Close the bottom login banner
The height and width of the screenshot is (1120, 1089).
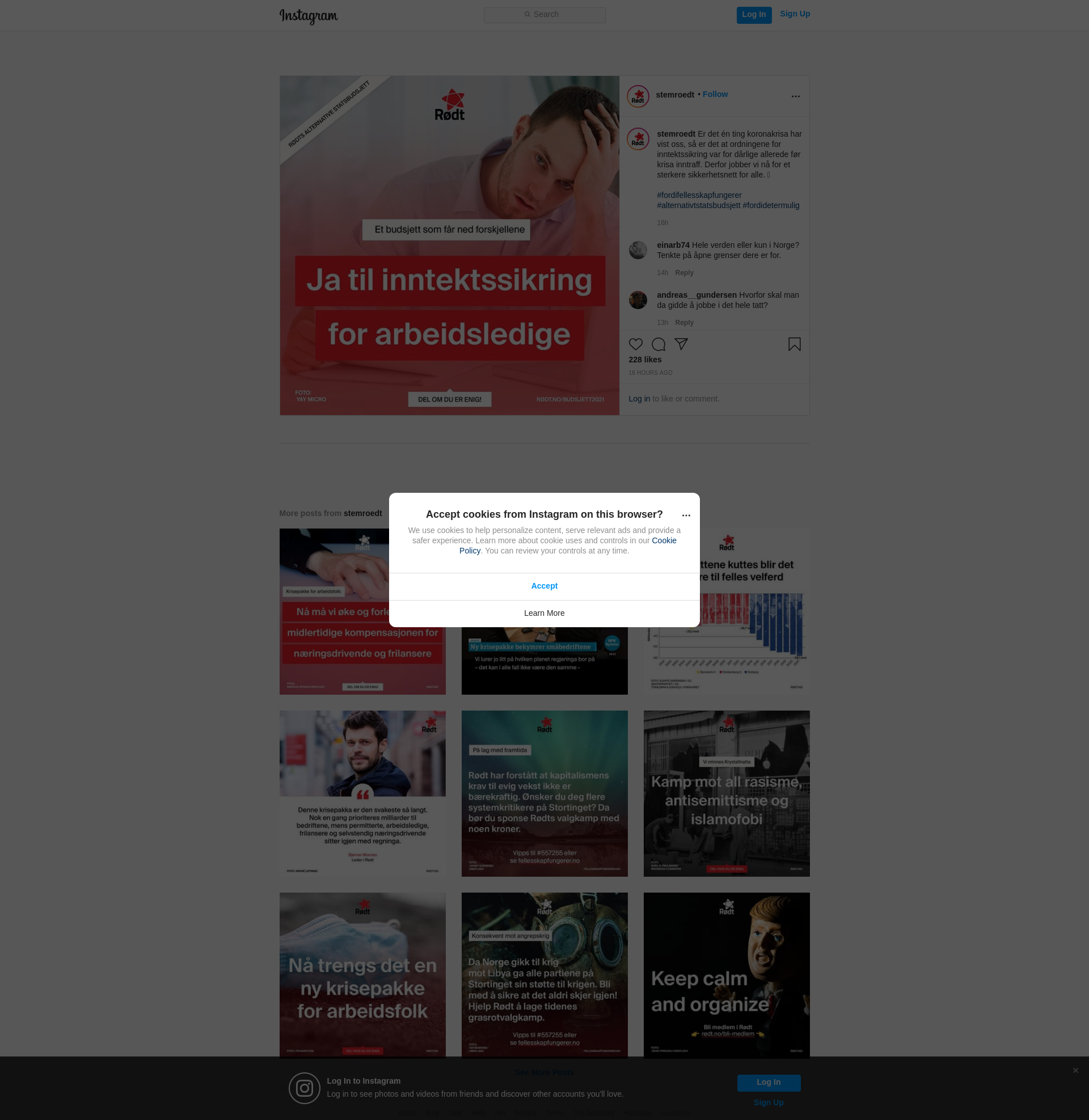click(1075, 1070)
